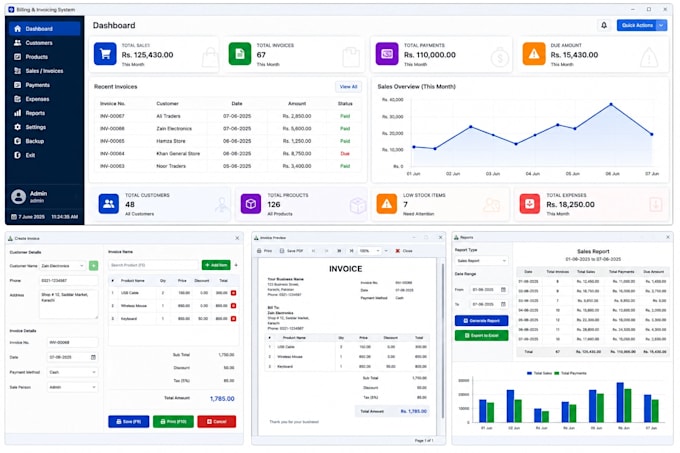Click the Save (F9) button

pyautogui.click(x=128, y=421)
